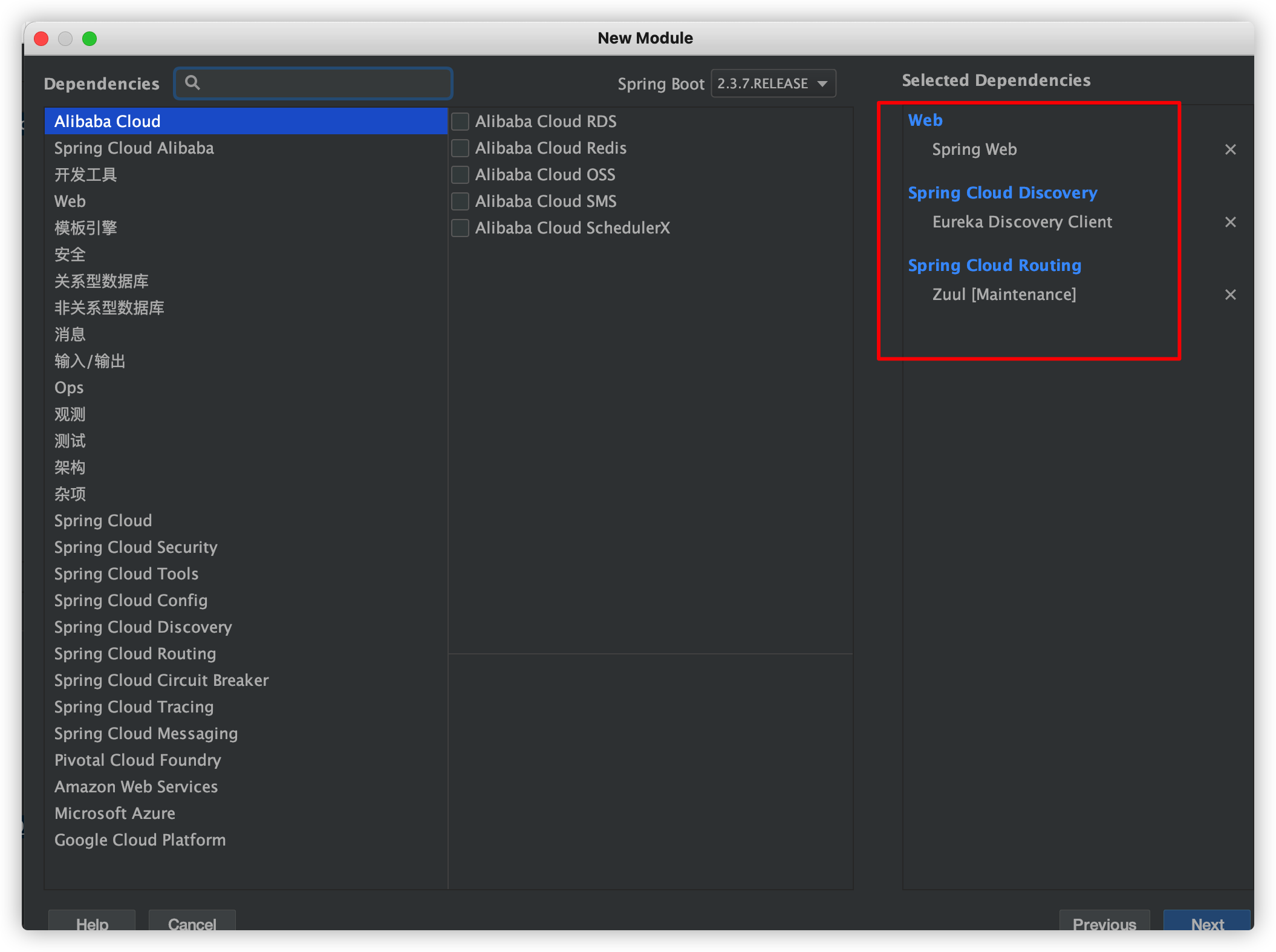Image resolution: width=1276 pixels, height=952 pixels.
Task: Open the 关系型数据库 category
Action: pos(246,281)
